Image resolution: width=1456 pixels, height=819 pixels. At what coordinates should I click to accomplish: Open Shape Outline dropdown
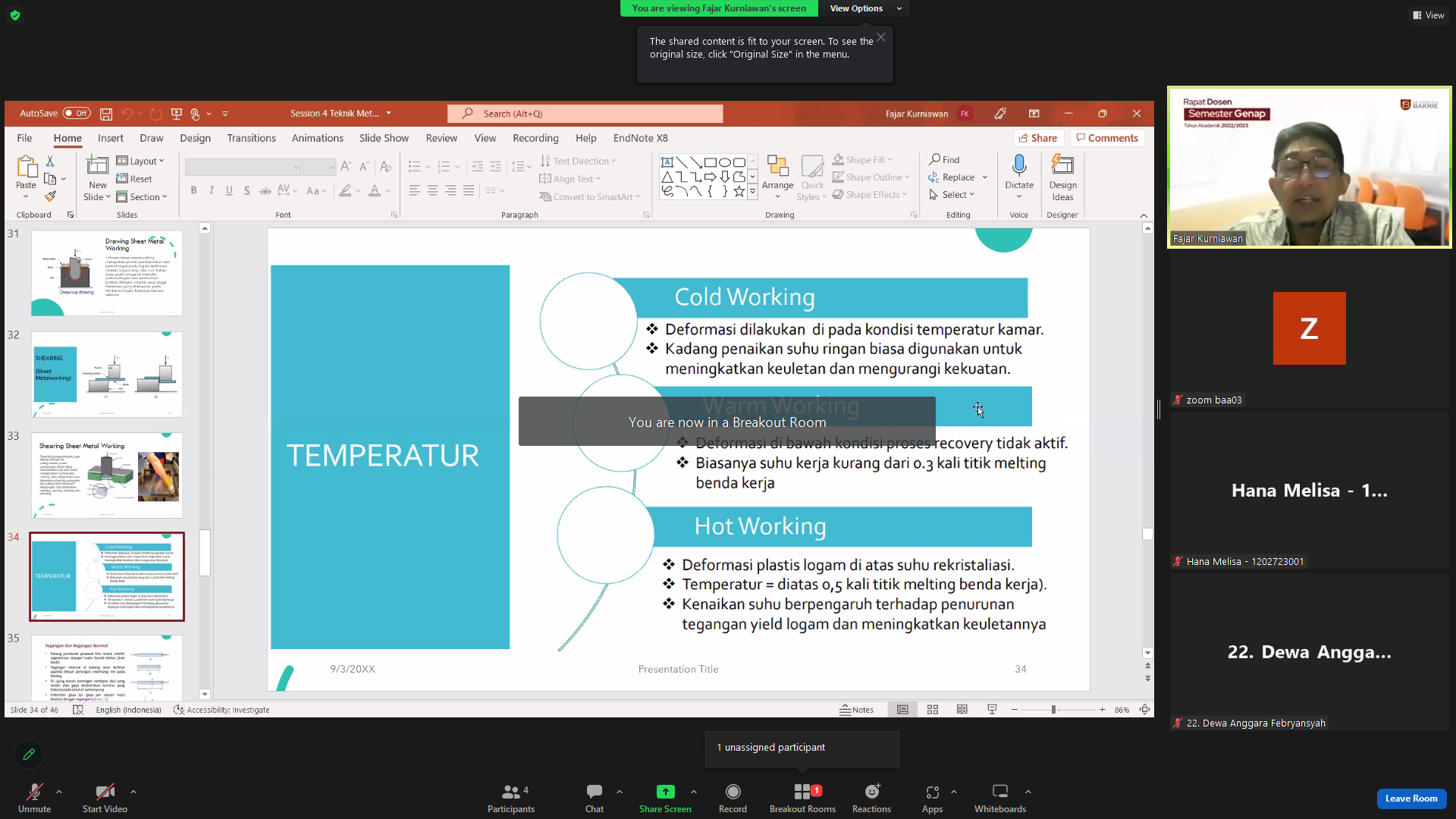(x=871, y=177)
